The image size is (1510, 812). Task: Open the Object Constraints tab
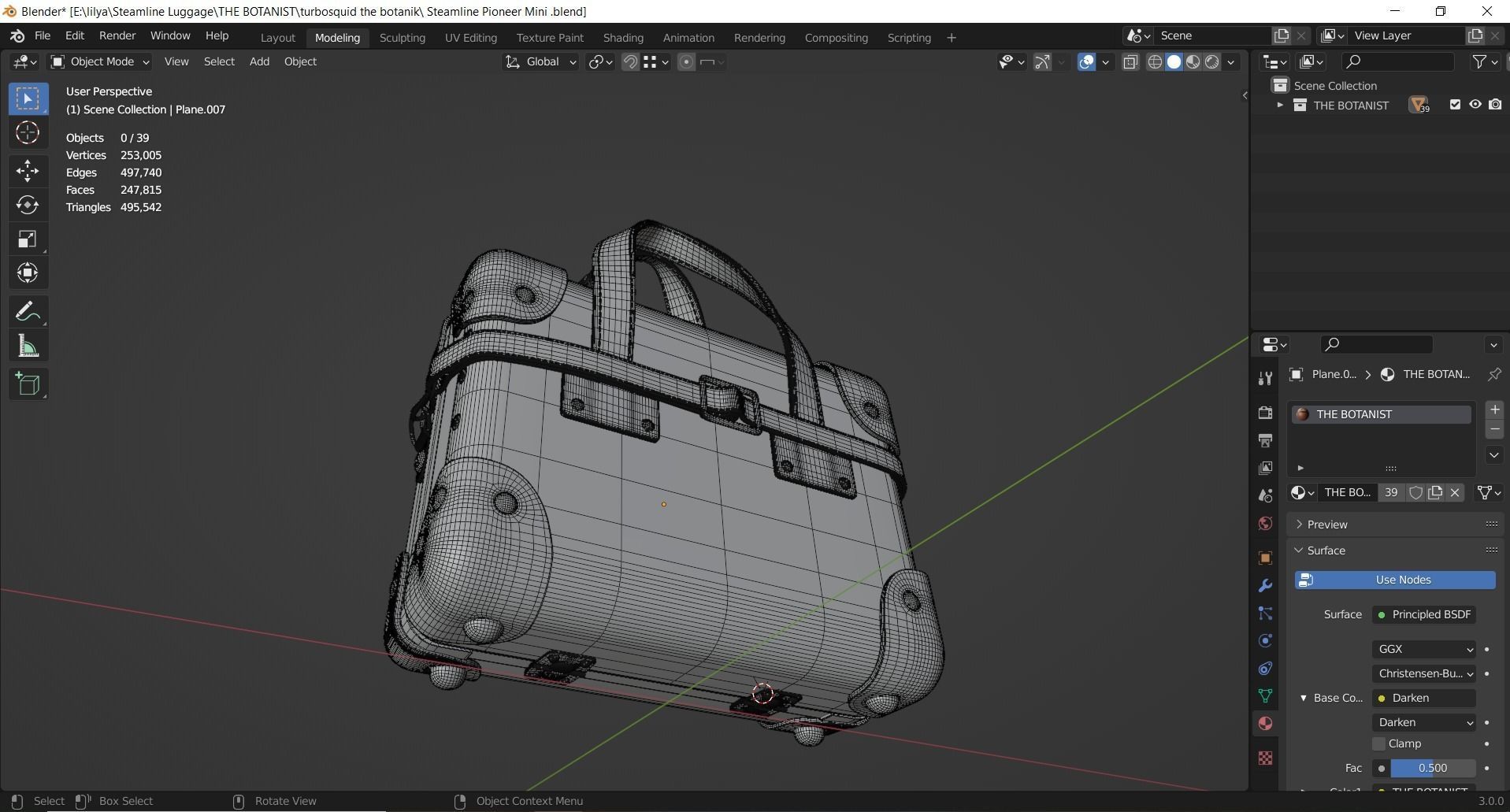(x=1265, y=669)
